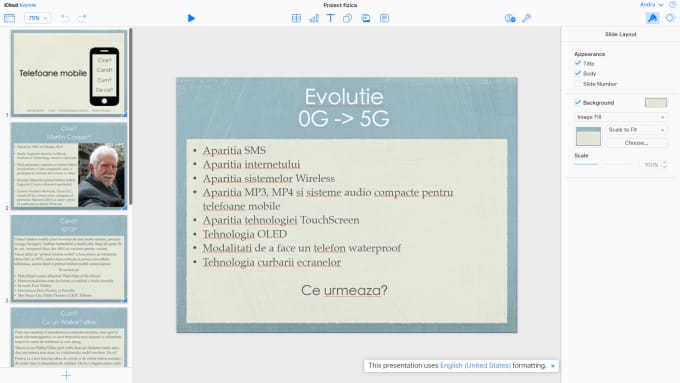Image resolution: width=680 pixels, height=383 pixels.
Task: Open the Format paintbrush panel
Action: pyautogui.click(x=652, y=18)
